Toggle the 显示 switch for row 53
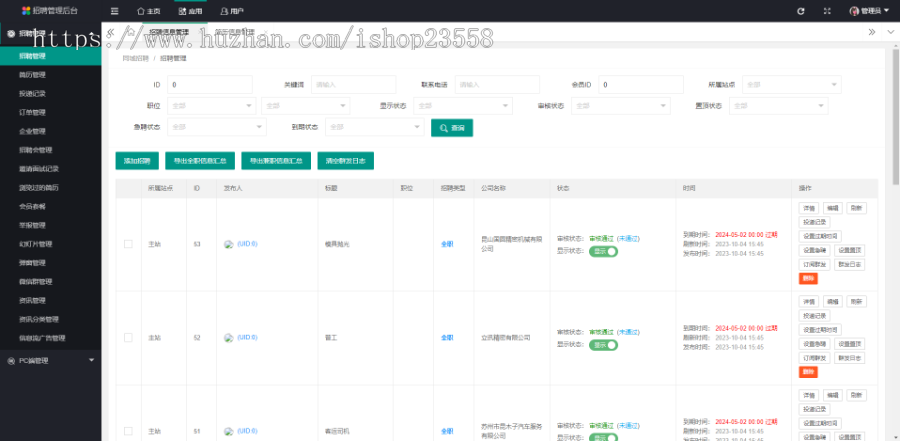900x441 pixels. point(604,251)
